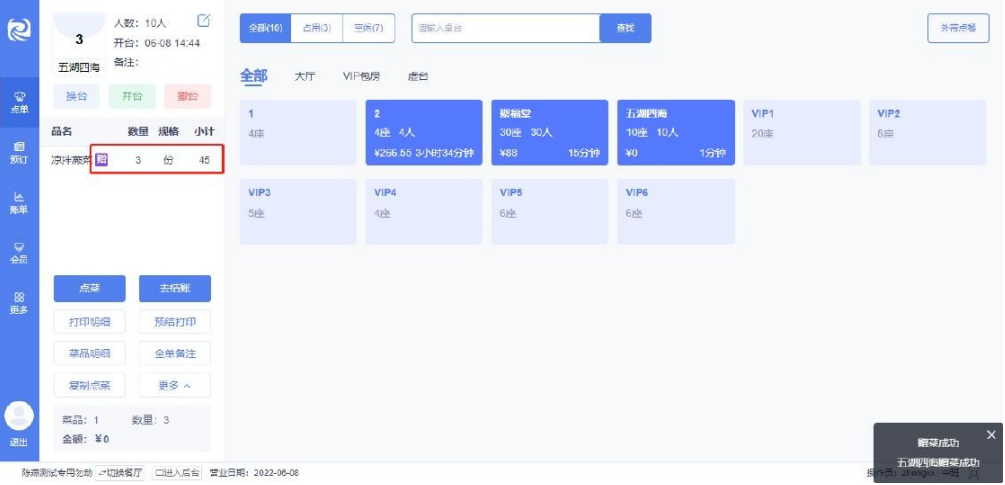Image resolution: width=1005 pixels, height=485 pixels.
Task: Switch to the VIP包房 tab
Action: 361,77
